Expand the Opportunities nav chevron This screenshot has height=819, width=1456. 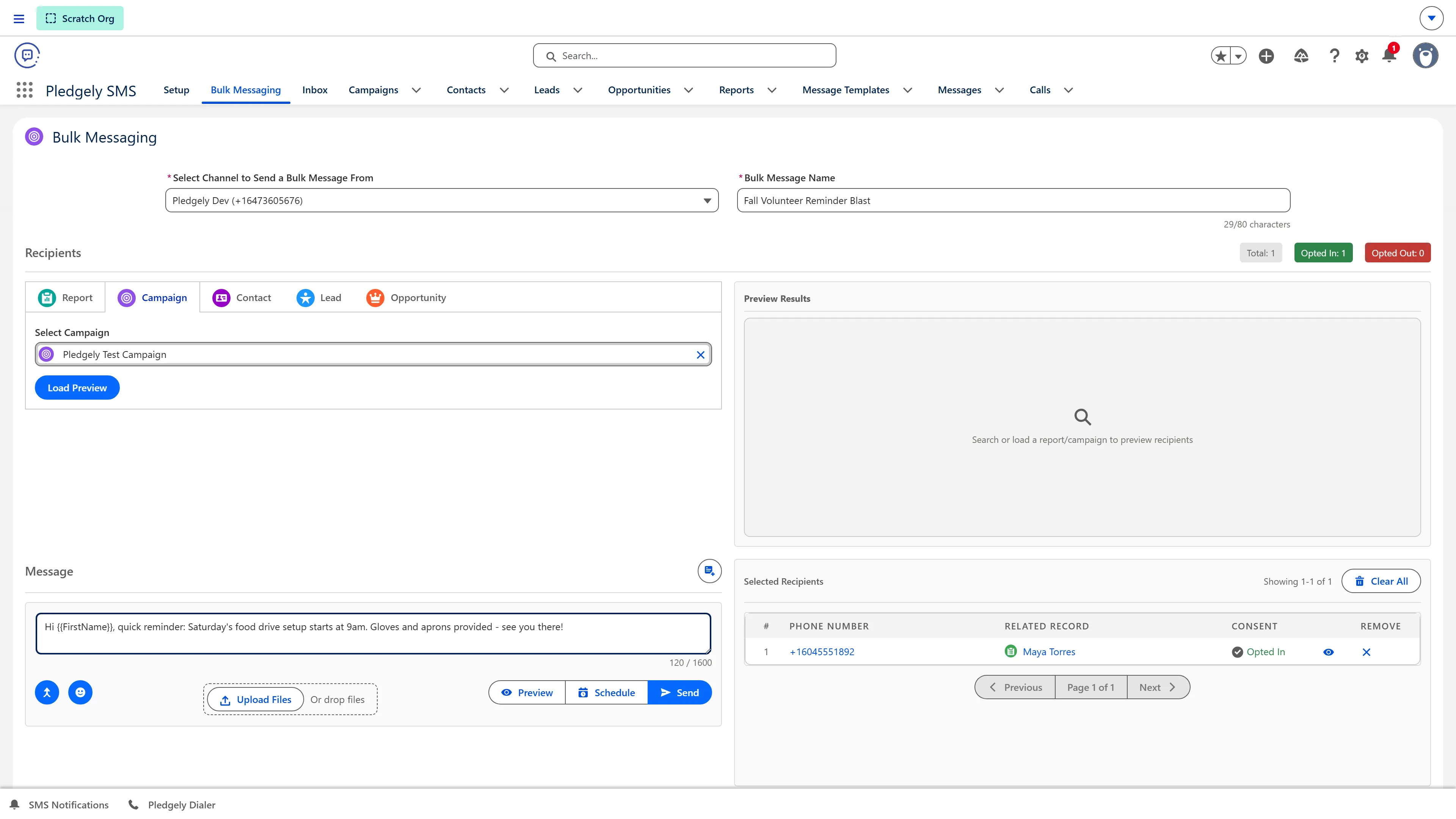click(x=689, y=90)
